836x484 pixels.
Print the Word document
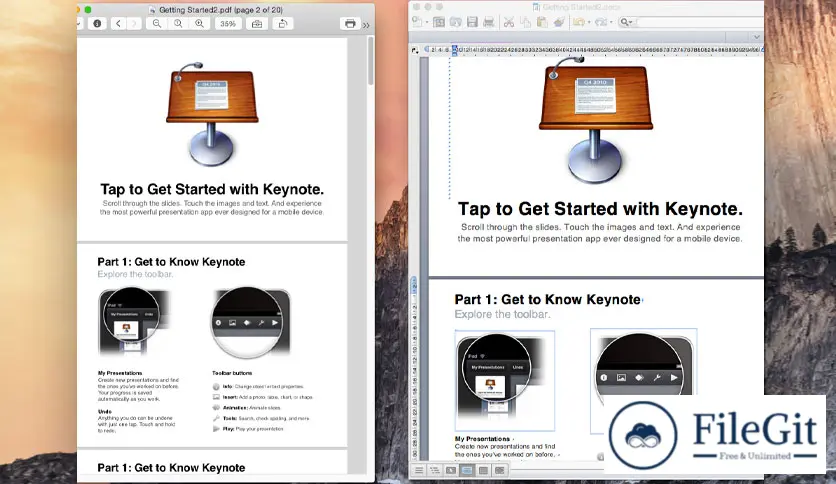click(x=488, y=22)
